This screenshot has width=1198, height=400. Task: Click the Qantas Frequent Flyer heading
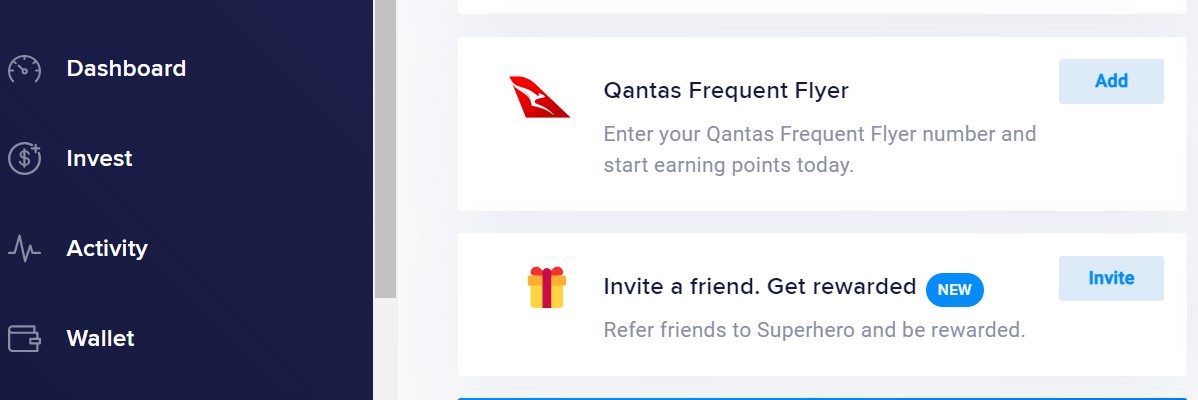[x=726, y=91]
